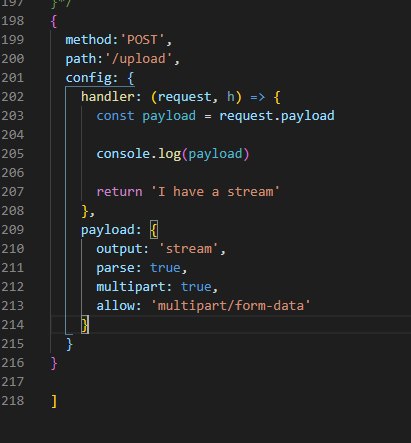This screenshot has width=411, height=443.
Task: Click 'payload' argument inside console.log
Action: point(215,154)
